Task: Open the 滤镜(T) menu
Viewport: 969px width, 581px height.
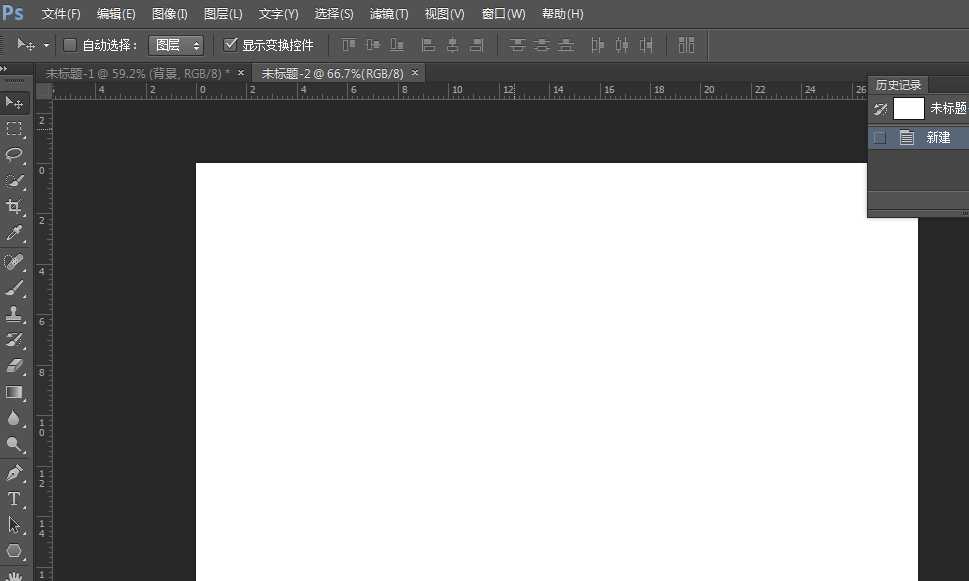Action: 388,14
